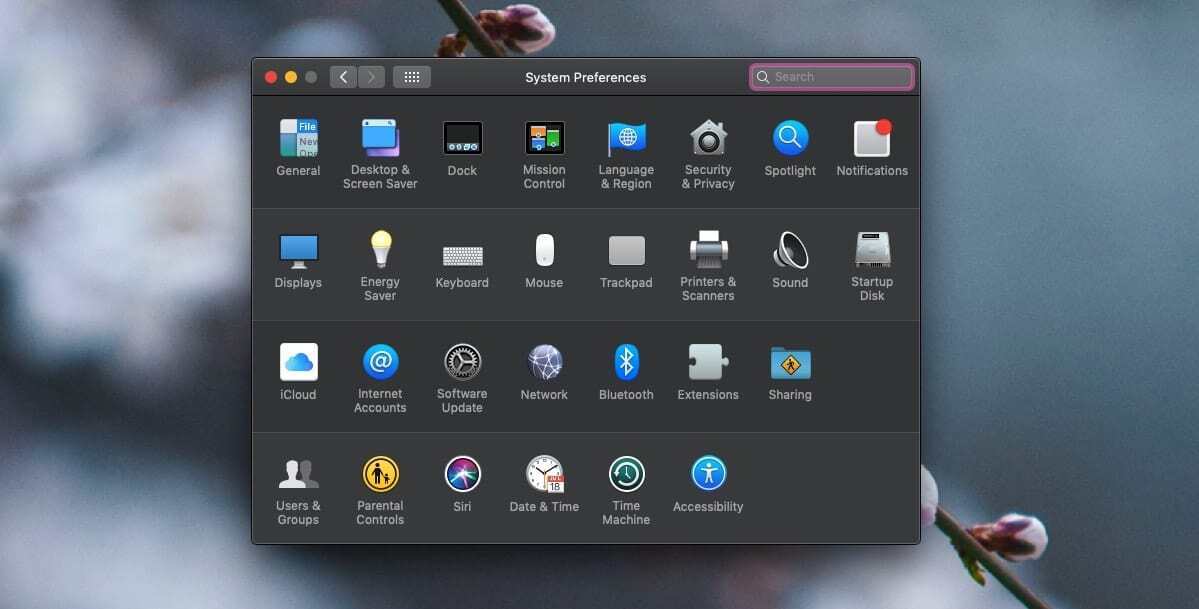Open the Dock settings

coord(462,140)
